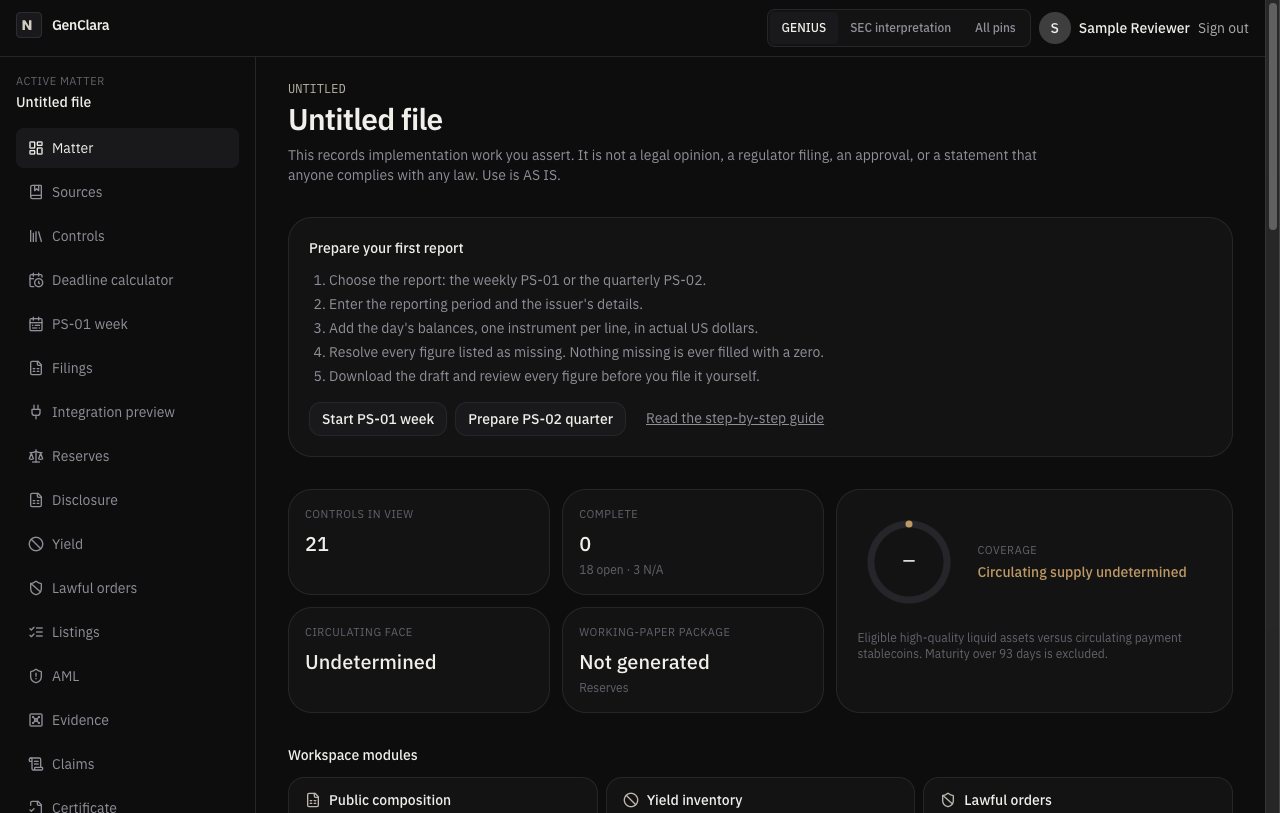
Task: Go to the Reserves page label
Action: click(x=80, y=456)
